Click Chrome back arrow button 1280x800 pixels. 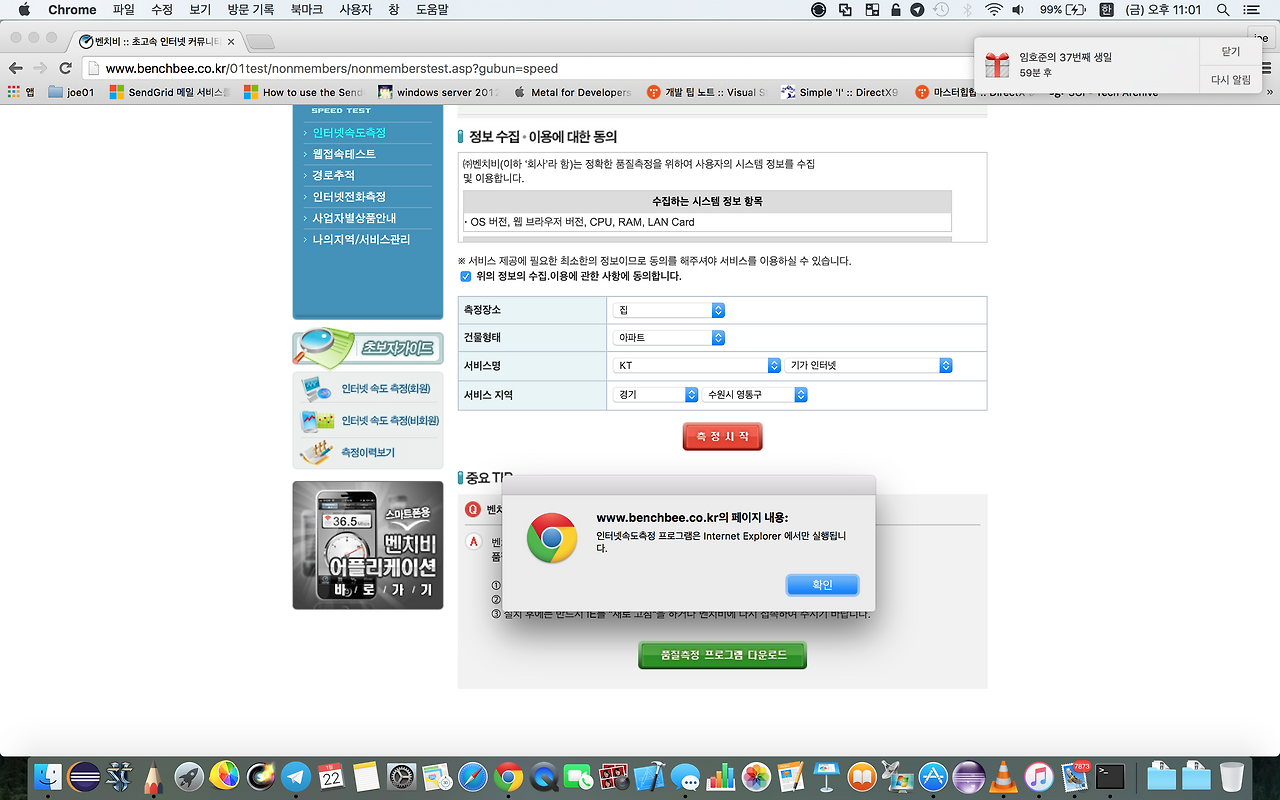pyautogui.click(x=15, y=68)
